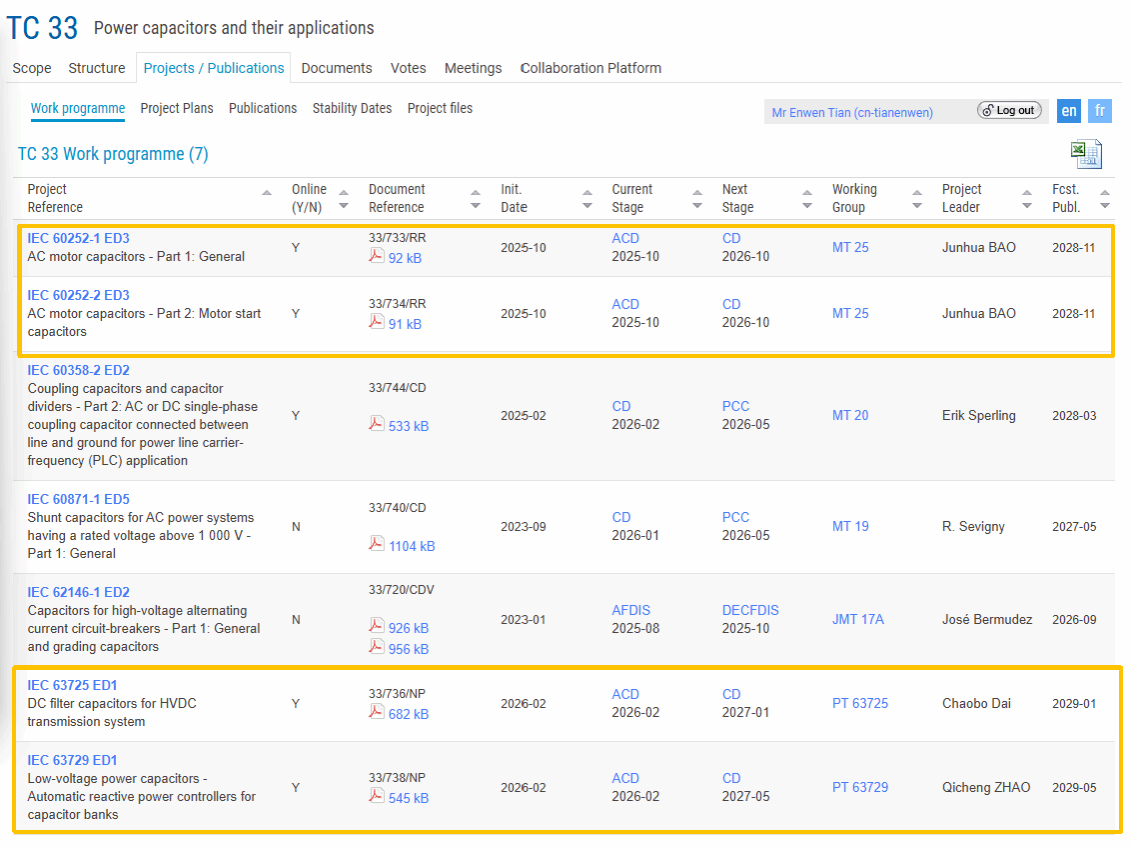Open PDF icon for 33/733/RR document
This screenshot has width=1132, height=848.
(x=376, y=256)
